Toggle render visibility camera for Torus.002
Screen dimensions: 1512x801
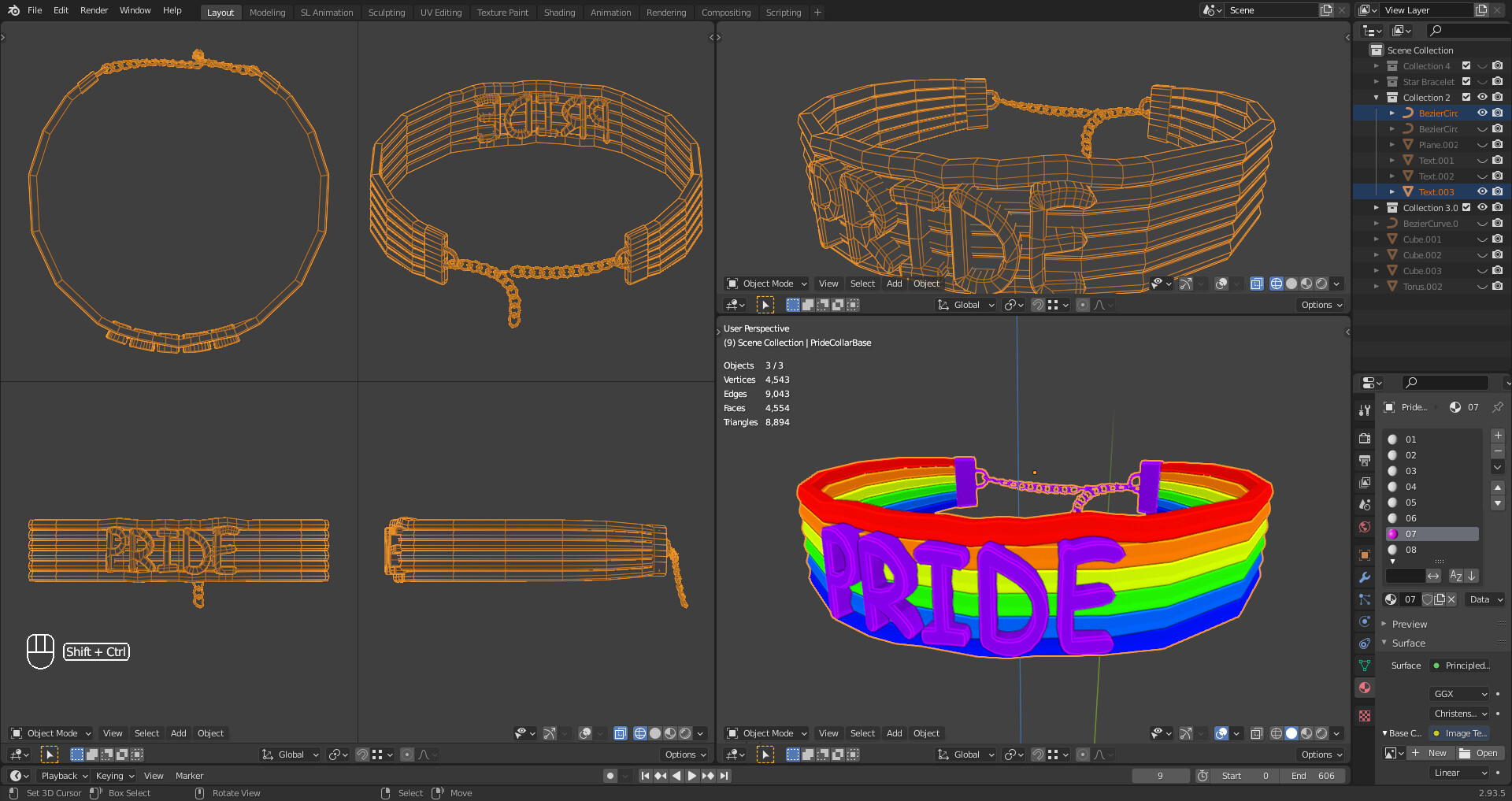(x=1497, y=286)
